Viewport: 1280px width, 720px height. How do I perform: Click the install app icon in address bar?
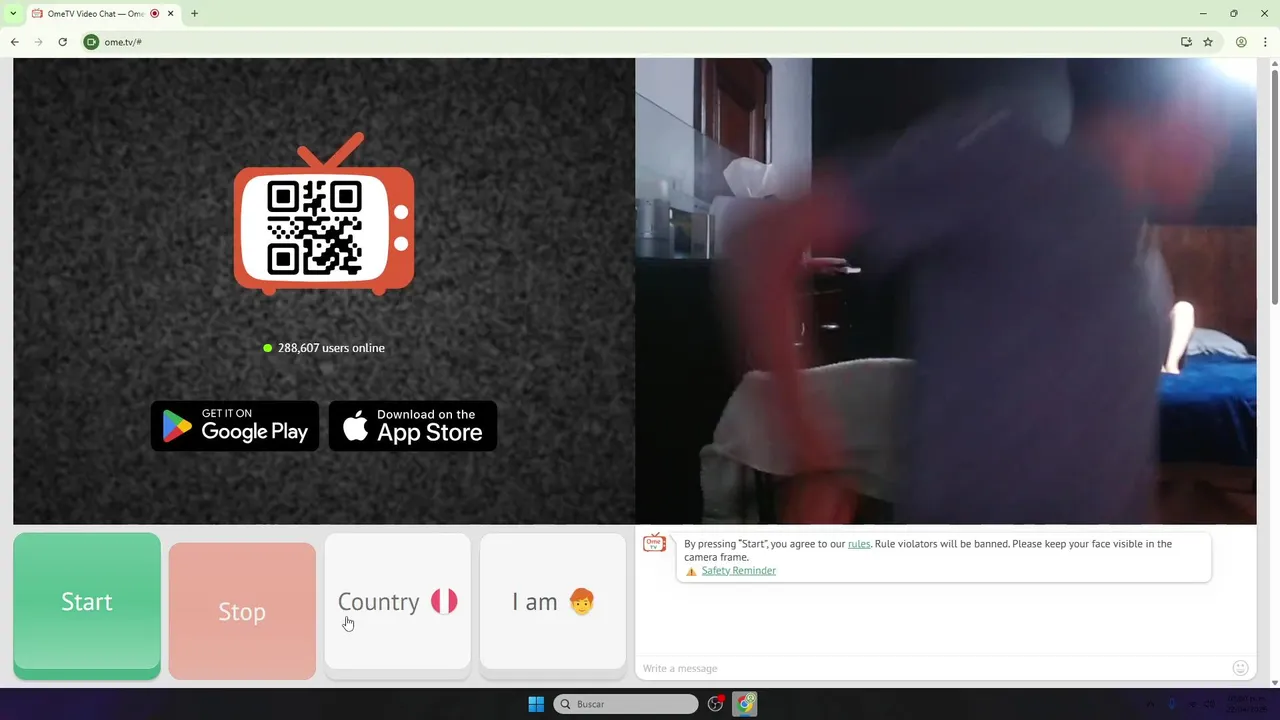pyautogui.click(x=1186, y=42)
